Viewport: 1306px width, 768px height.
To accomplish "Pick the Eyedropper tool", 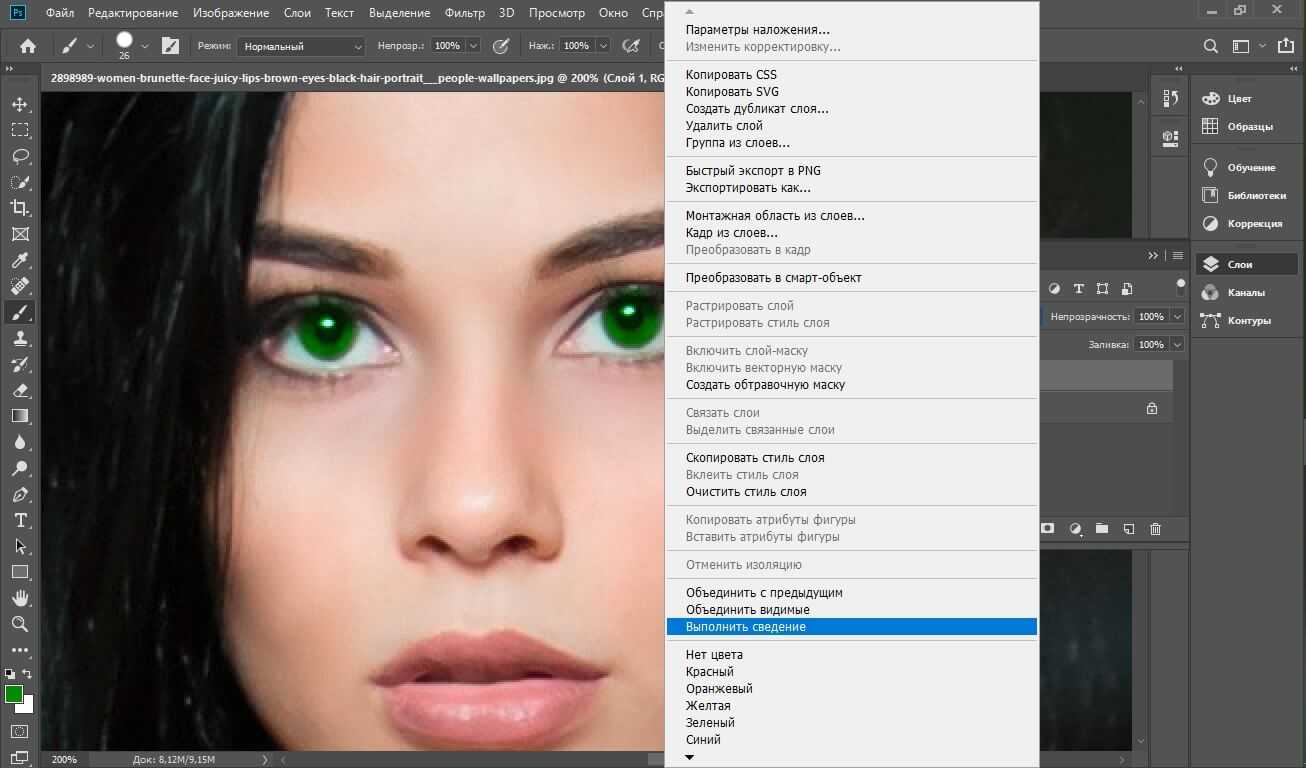I will click(x=20, y=260).
